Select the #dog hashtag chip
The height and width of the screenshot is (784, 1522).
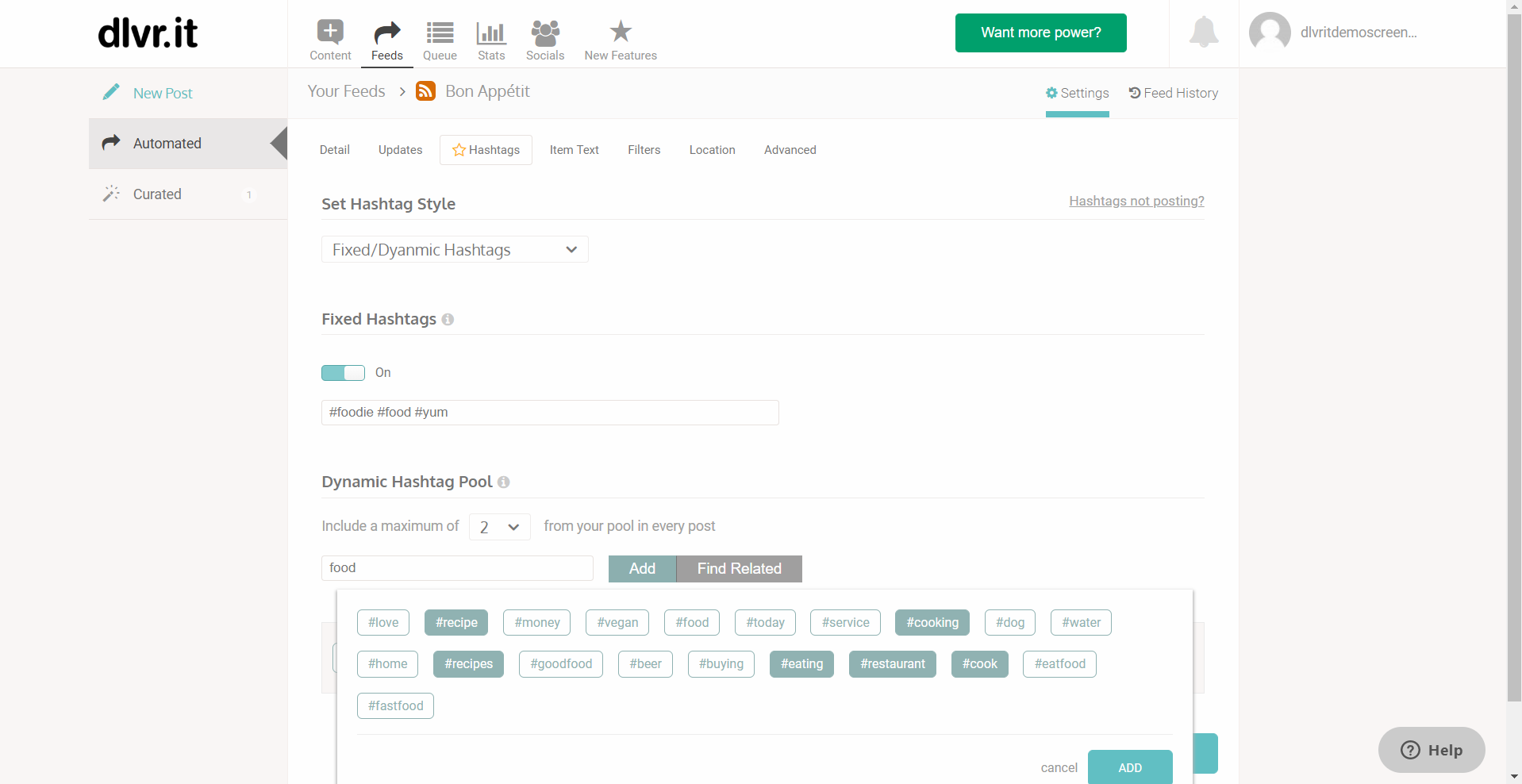coord(1010,623)
